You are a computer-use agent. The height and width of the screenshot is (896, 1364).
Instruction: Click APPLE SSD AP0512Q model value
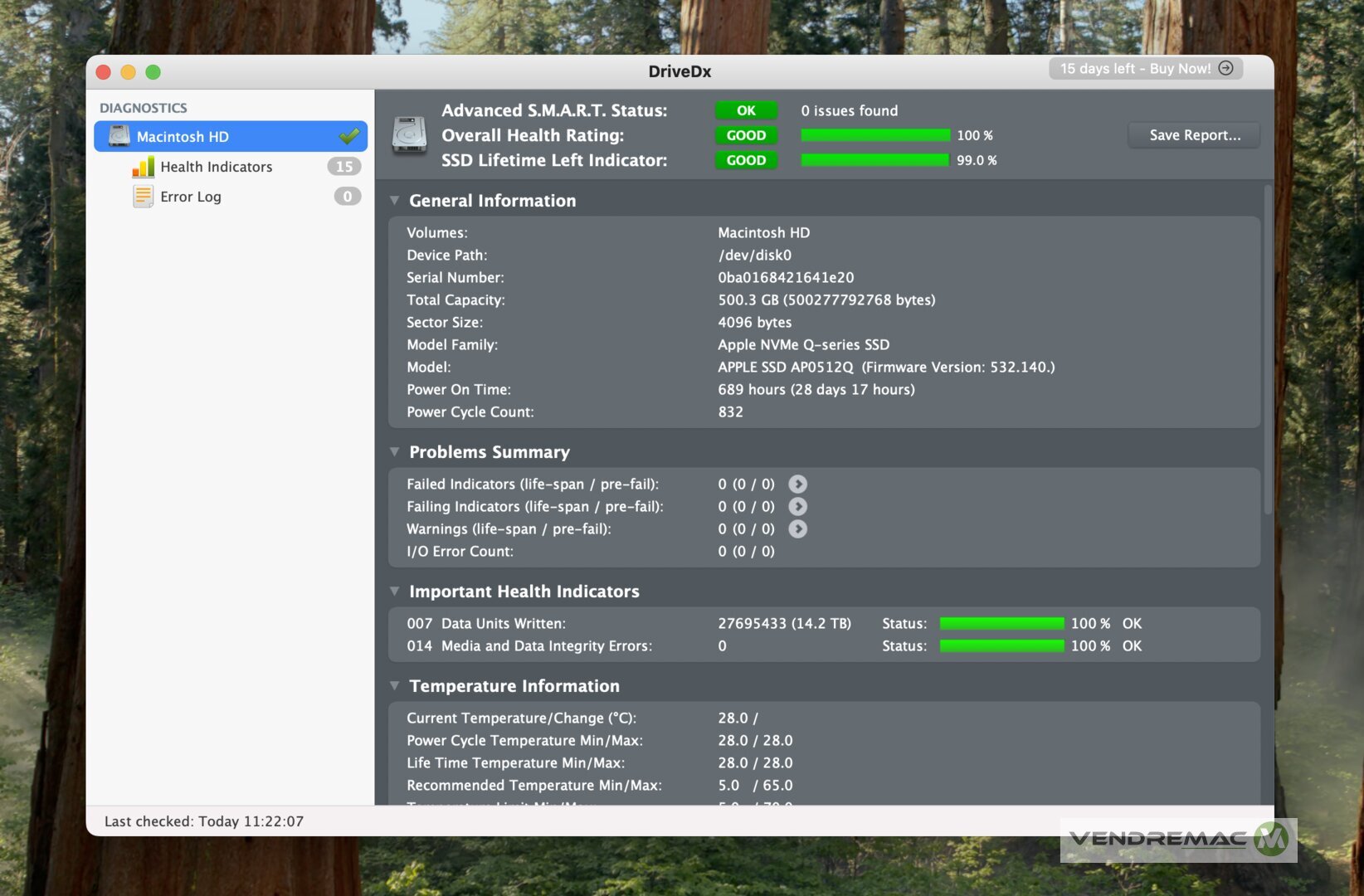click(x=886, y=367)
